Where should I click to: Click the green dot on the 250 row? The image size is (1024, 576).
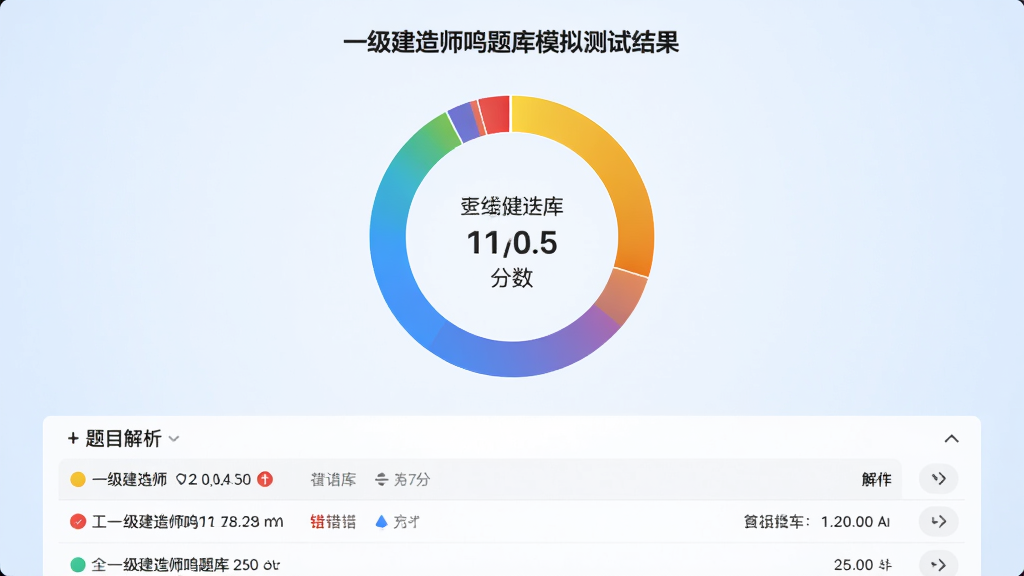(x=78, y=564)
